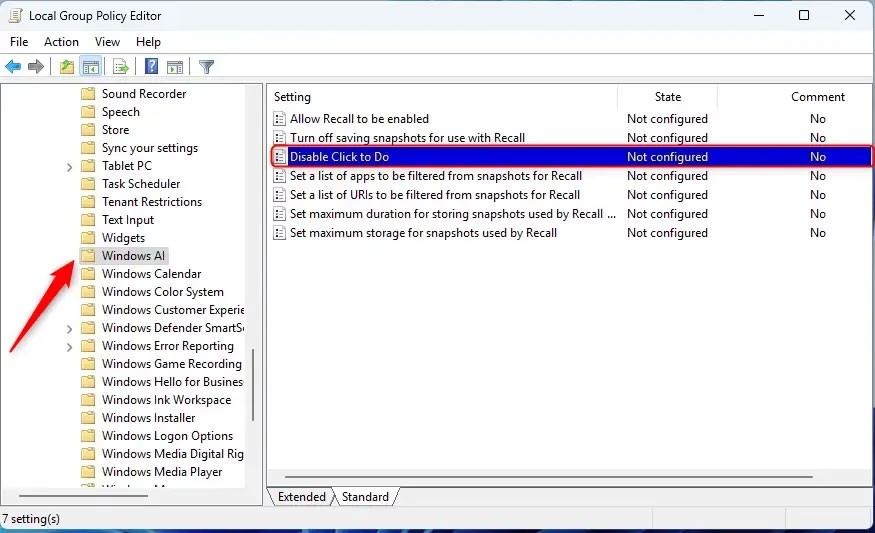The image size is (875, 533).
Task: Click the Back arrow toolbar icon
Action: point(13,67)
